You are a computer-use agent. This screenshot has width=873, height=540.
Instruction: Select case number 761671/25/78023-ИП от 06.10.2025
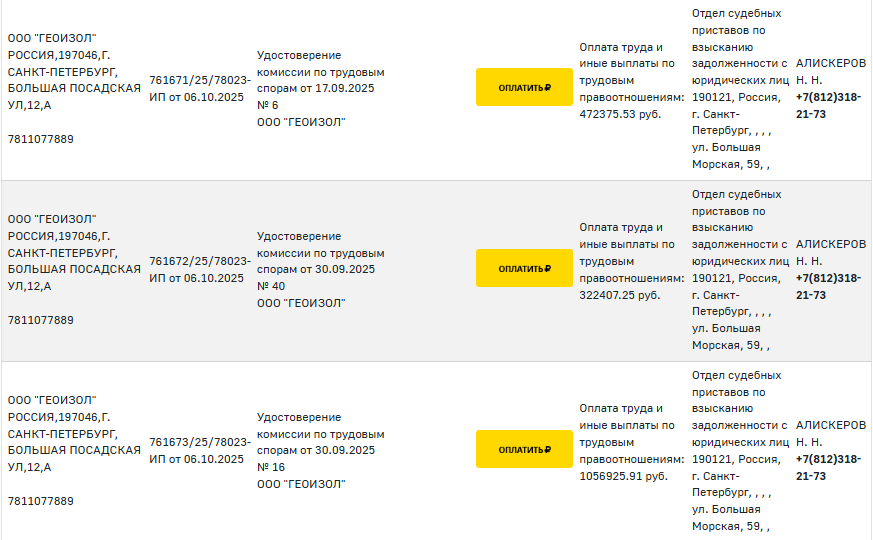[200, 88]
